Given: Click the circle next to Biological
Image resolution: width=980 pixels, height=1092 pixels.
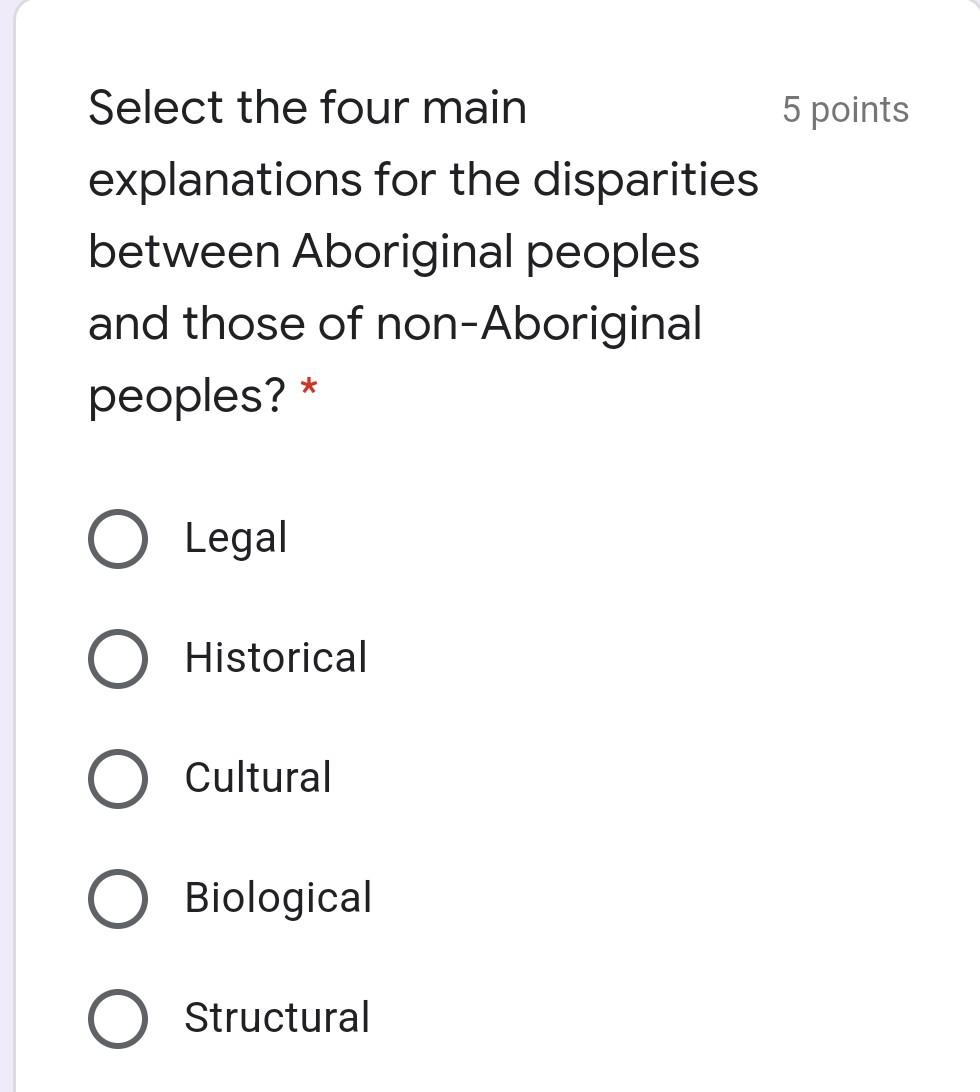Looking at the screenshot, I should point(117,898).
